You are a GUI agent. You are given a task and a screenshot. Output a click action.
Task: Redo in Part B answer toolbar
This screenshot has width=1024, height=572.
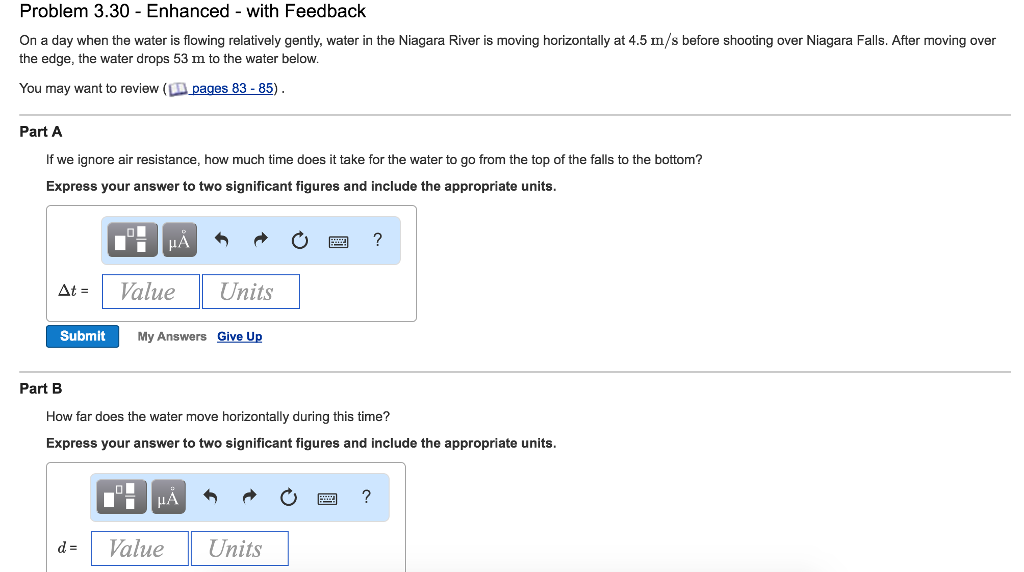coord(249,497)
